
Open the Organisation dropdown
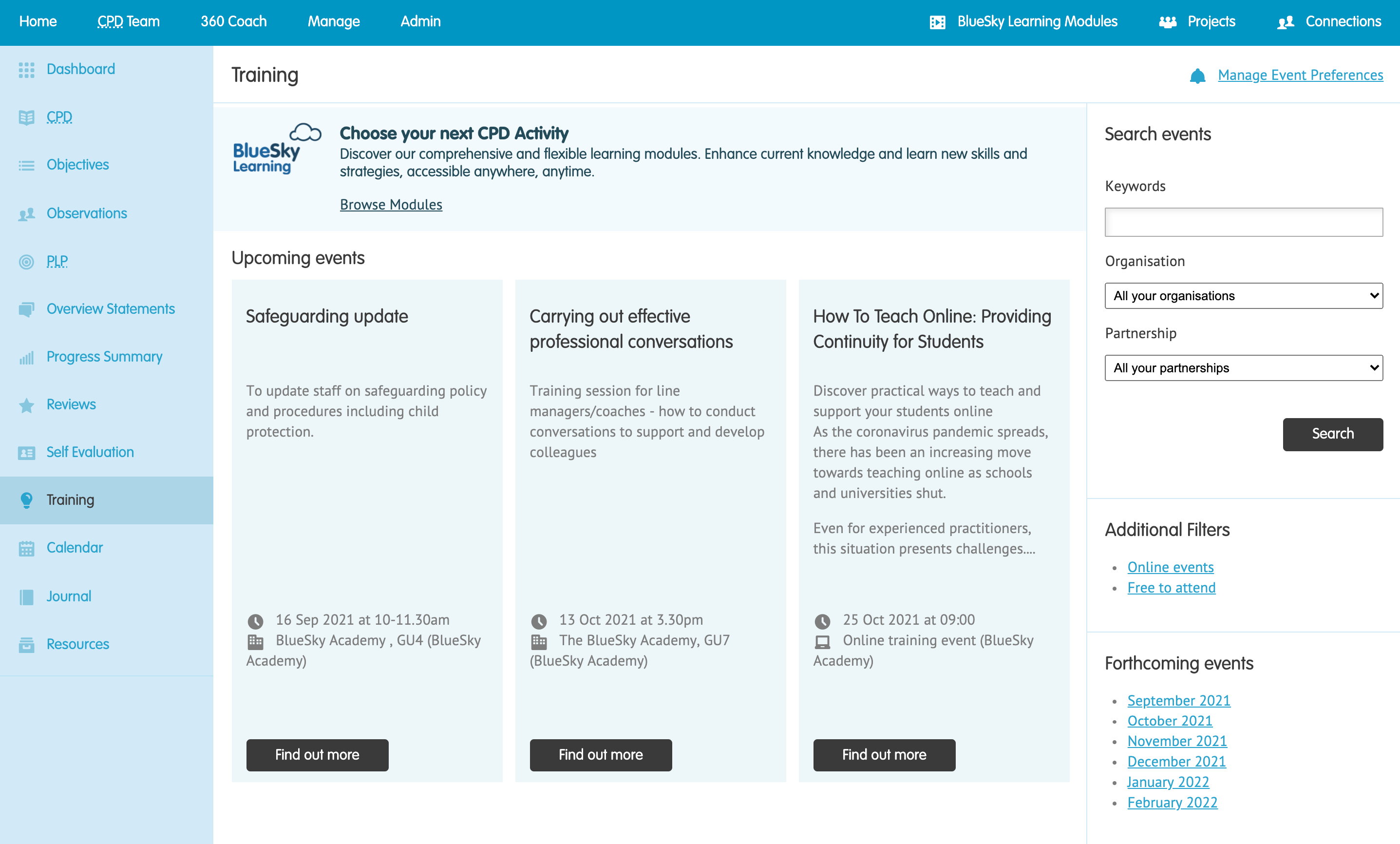1244,295
